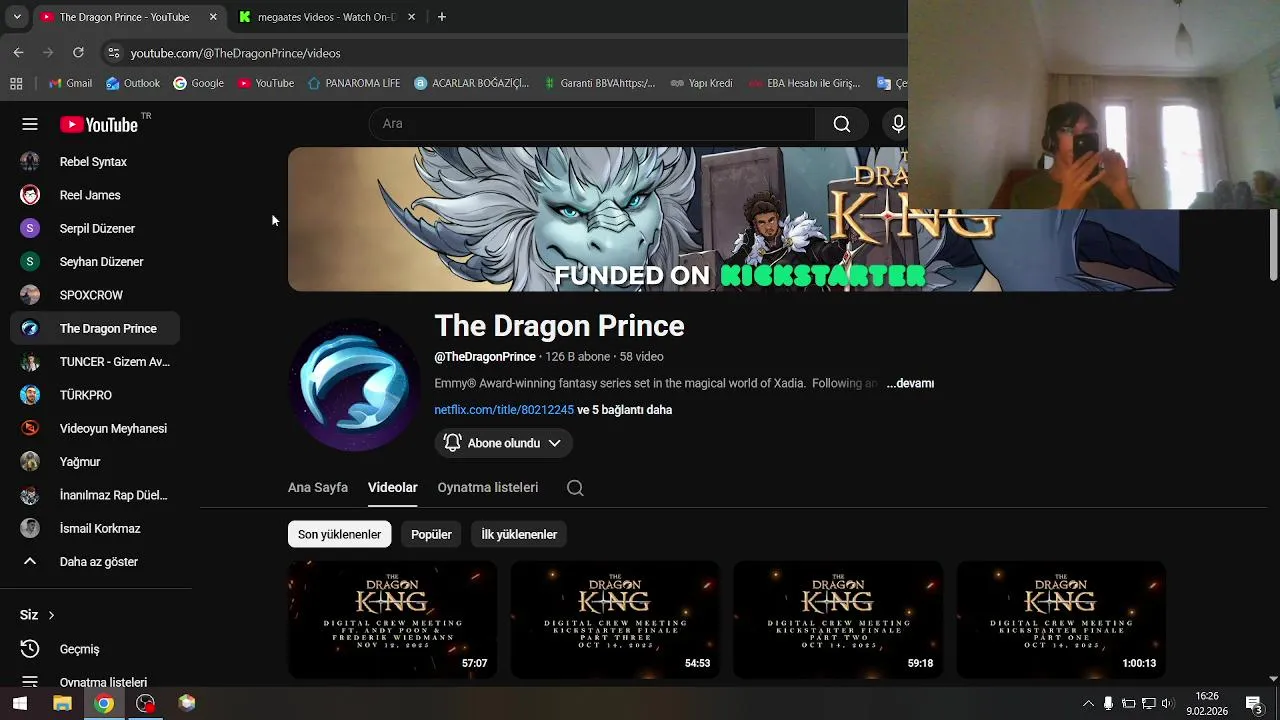Open Videoyun Meyhanesi subscription

point(95,429)
